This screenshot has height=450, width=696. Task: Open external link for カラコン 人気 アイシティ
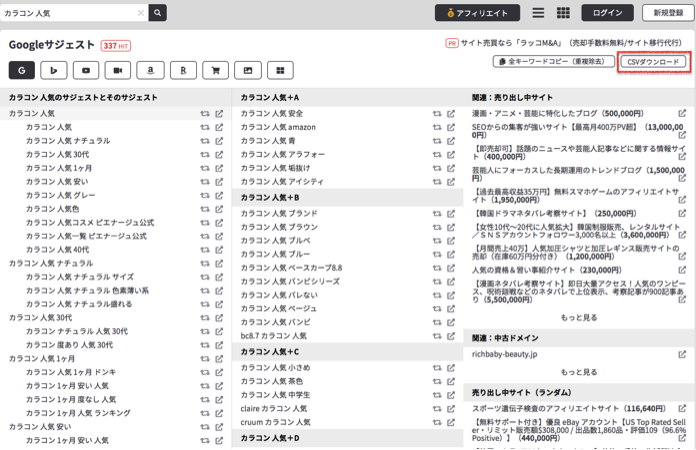[x=451, y=182]
